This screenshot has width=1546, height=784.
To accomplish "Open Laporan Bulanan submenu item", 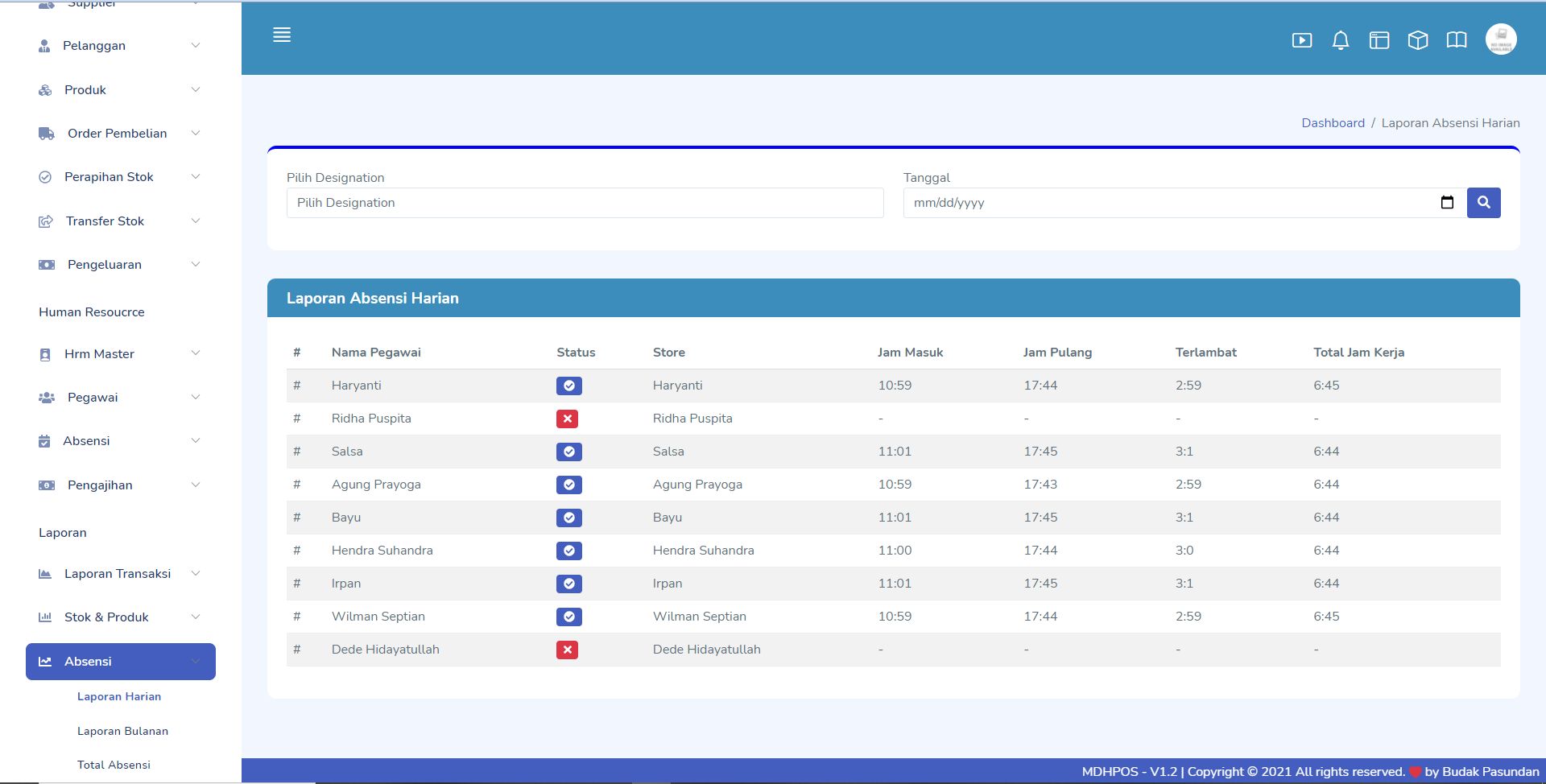I will coord(122,731).
